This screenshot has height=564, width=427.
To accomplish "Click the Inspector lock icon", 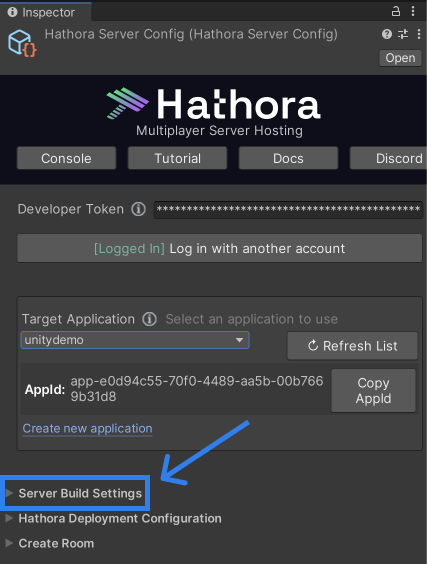I will (396, 11).
